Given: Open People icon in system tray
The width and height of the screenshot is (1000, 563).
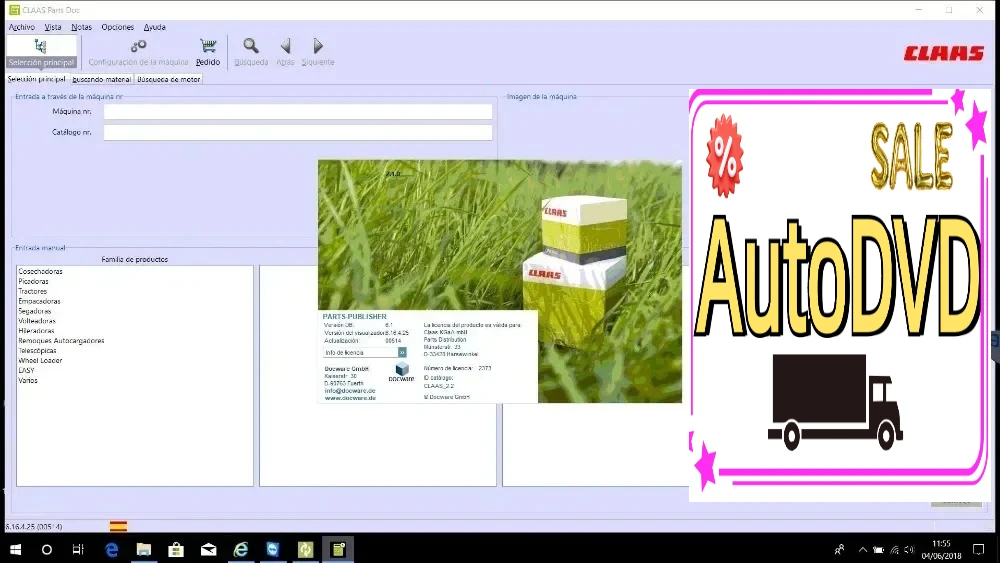Looking at the screenshot, I should (x=840, y=549).
